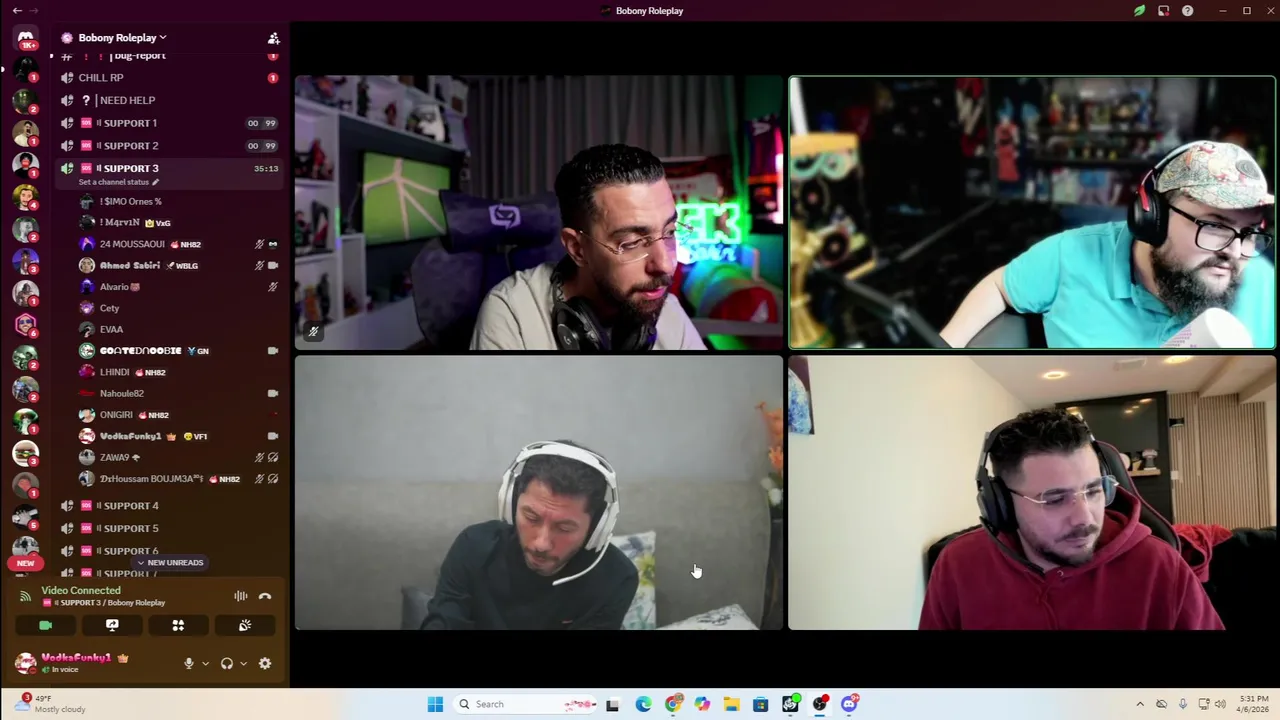The height and width of the screenshot is (720, 1280).
Task: Focus the highlighted top-right video tile
Action: [1032, 213]
